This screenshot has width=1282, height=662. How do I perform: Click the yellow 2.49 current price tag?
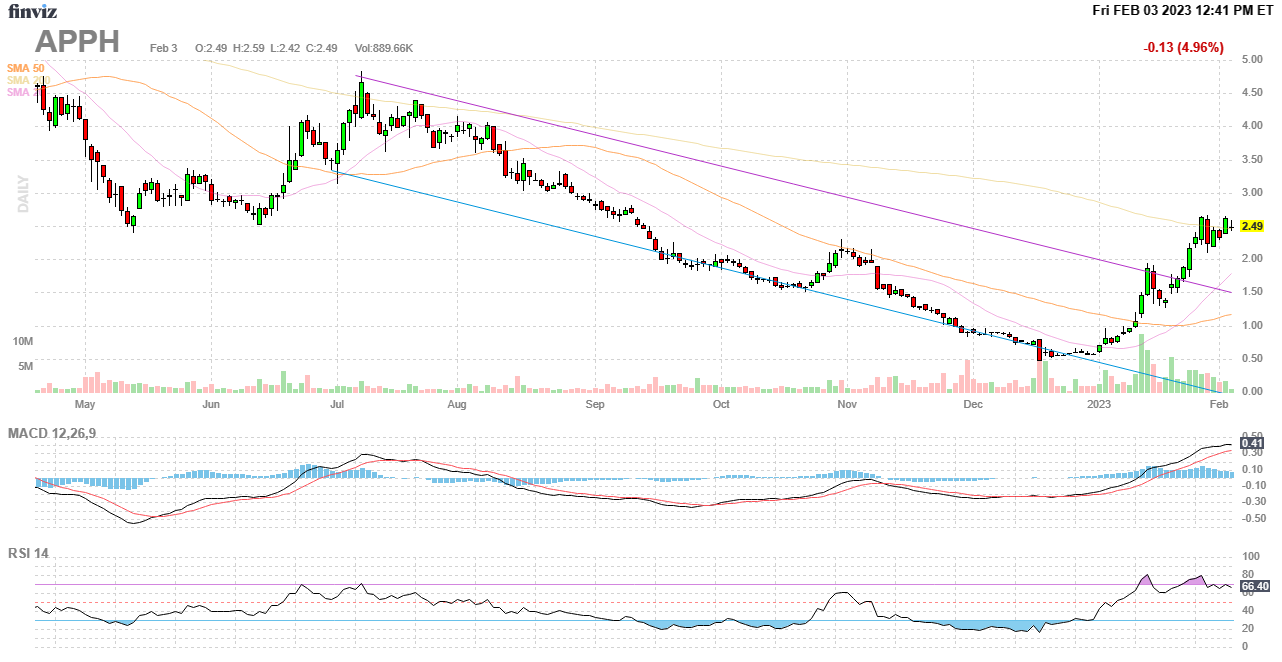click(x=1251, y=226)
